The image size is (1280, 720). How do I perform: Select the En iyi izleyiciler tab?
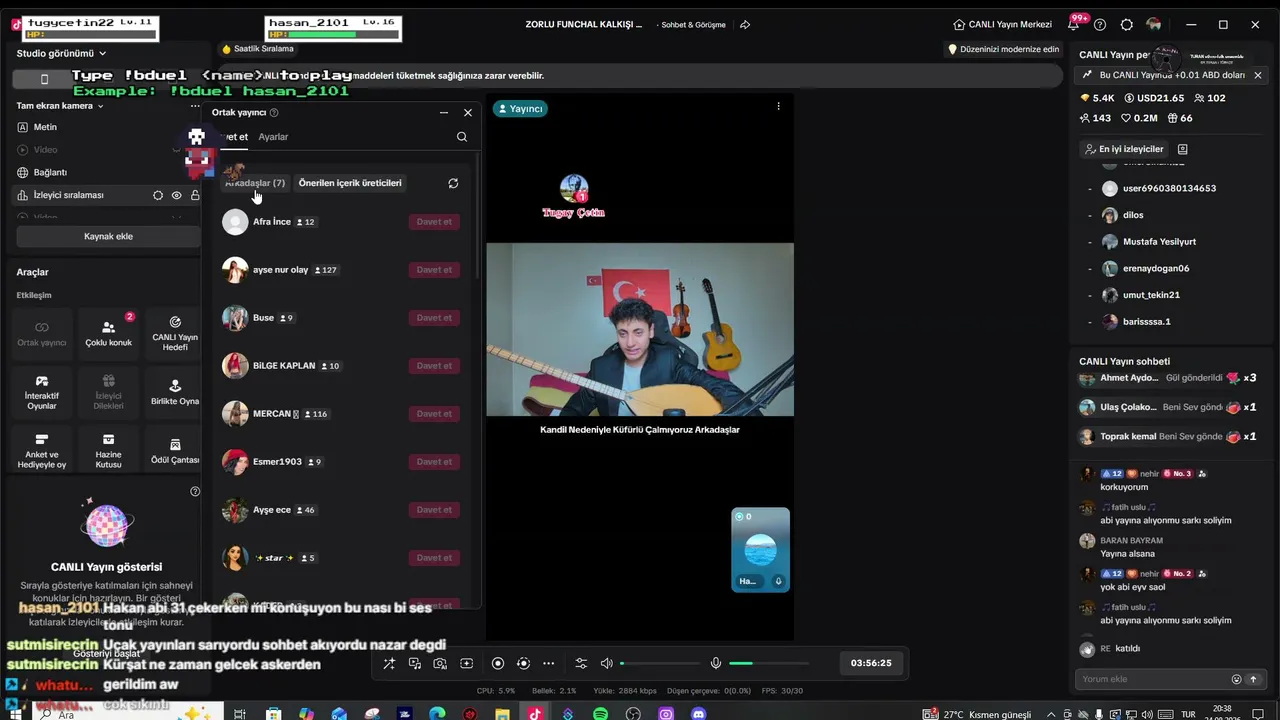(1124, 149)
